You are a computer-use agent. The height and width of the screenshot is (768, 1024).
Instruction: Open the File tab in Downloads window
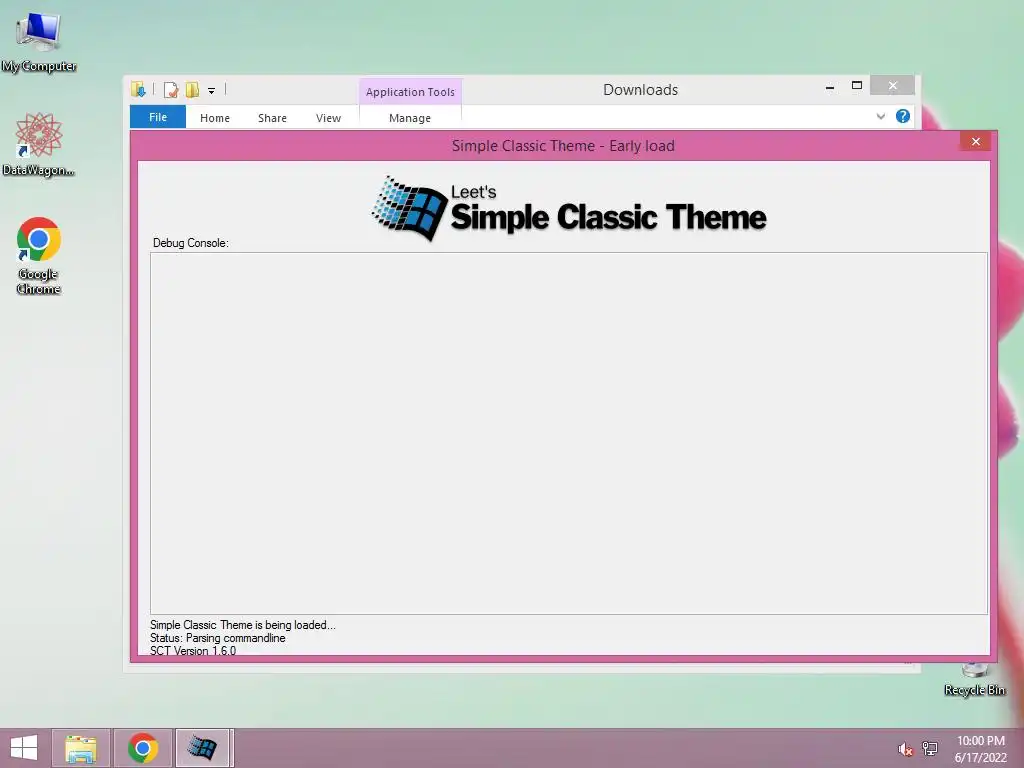(158, 117)
